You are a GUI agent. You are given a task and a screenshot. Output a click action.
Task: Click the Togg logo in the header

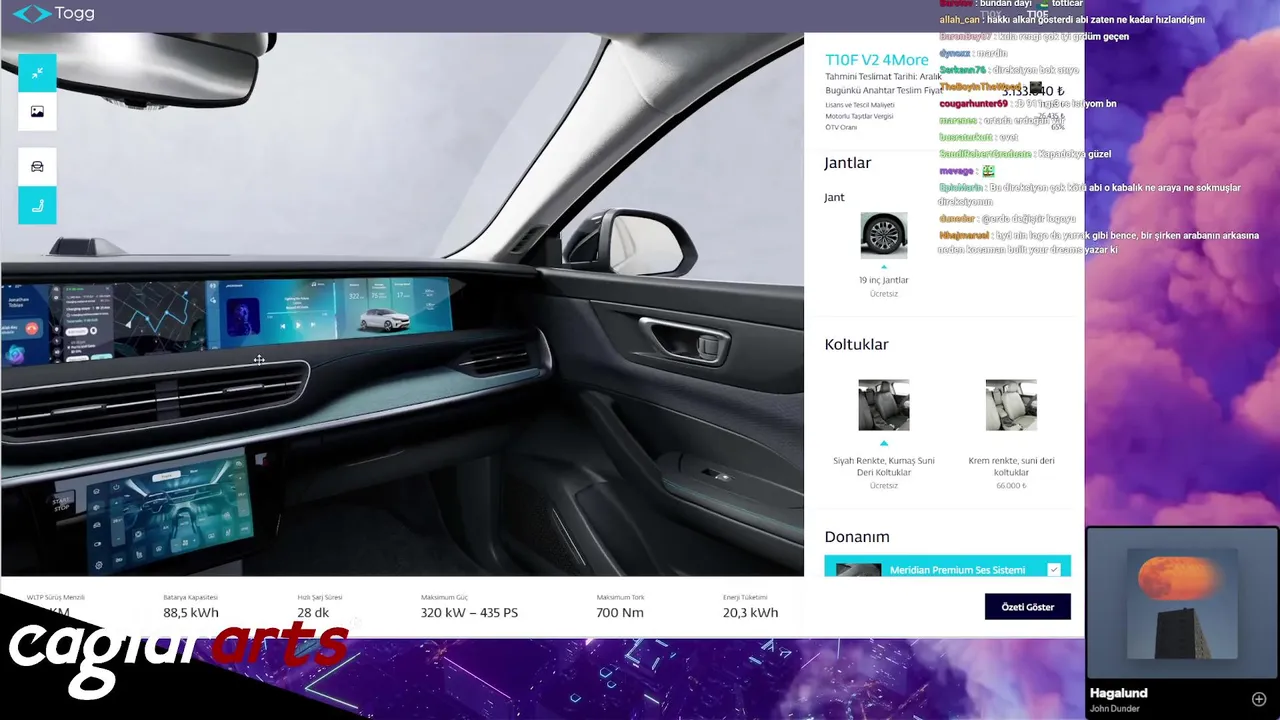[x=53, y=14]
